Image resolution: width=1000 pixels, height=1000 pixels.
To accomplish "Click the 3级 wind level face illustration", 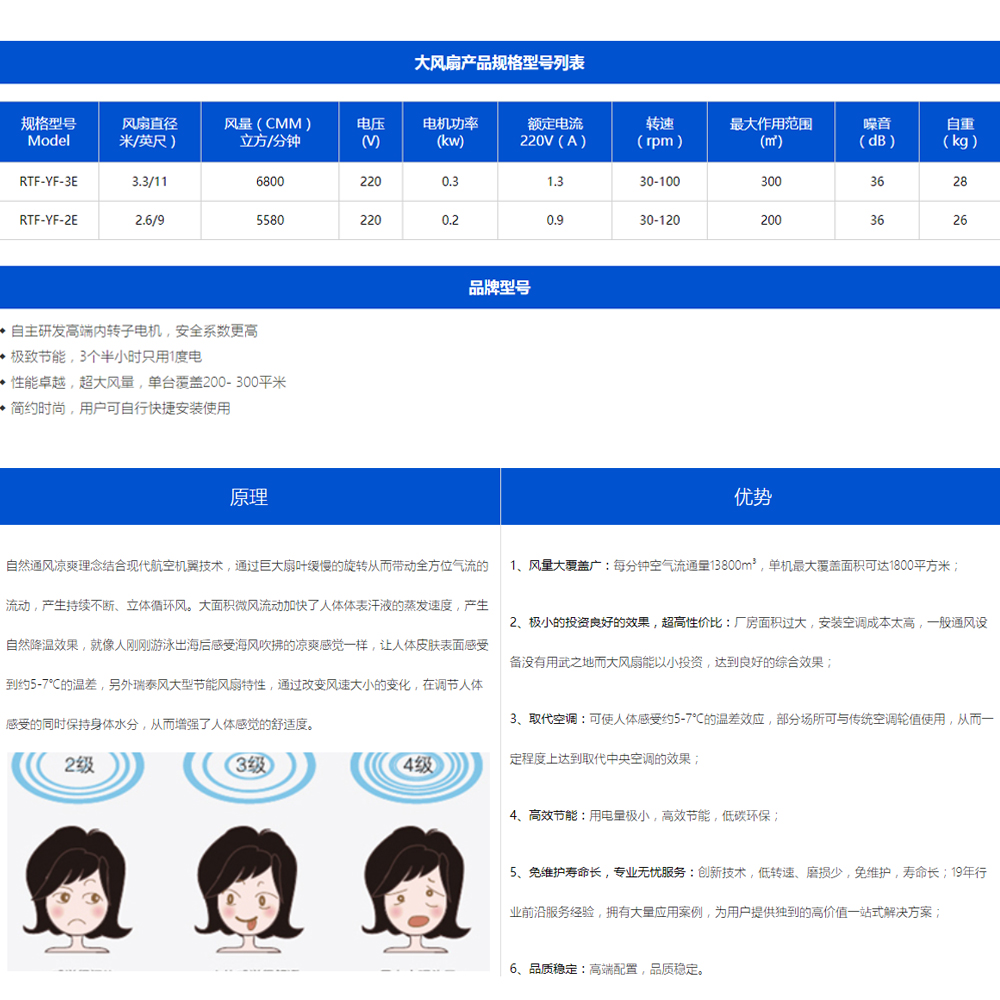I will pyautogui.click(x=248, y=888).
